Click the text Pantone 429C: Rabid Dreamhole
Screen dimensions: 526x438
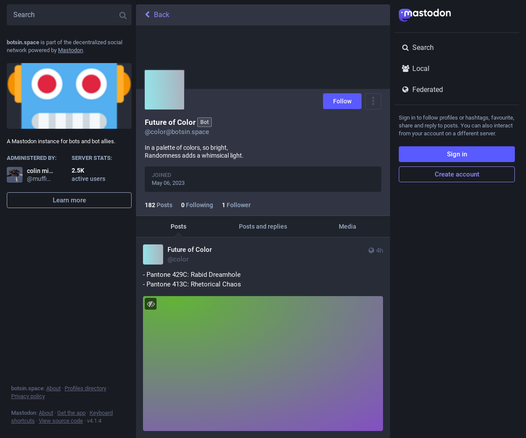(194, 275)
